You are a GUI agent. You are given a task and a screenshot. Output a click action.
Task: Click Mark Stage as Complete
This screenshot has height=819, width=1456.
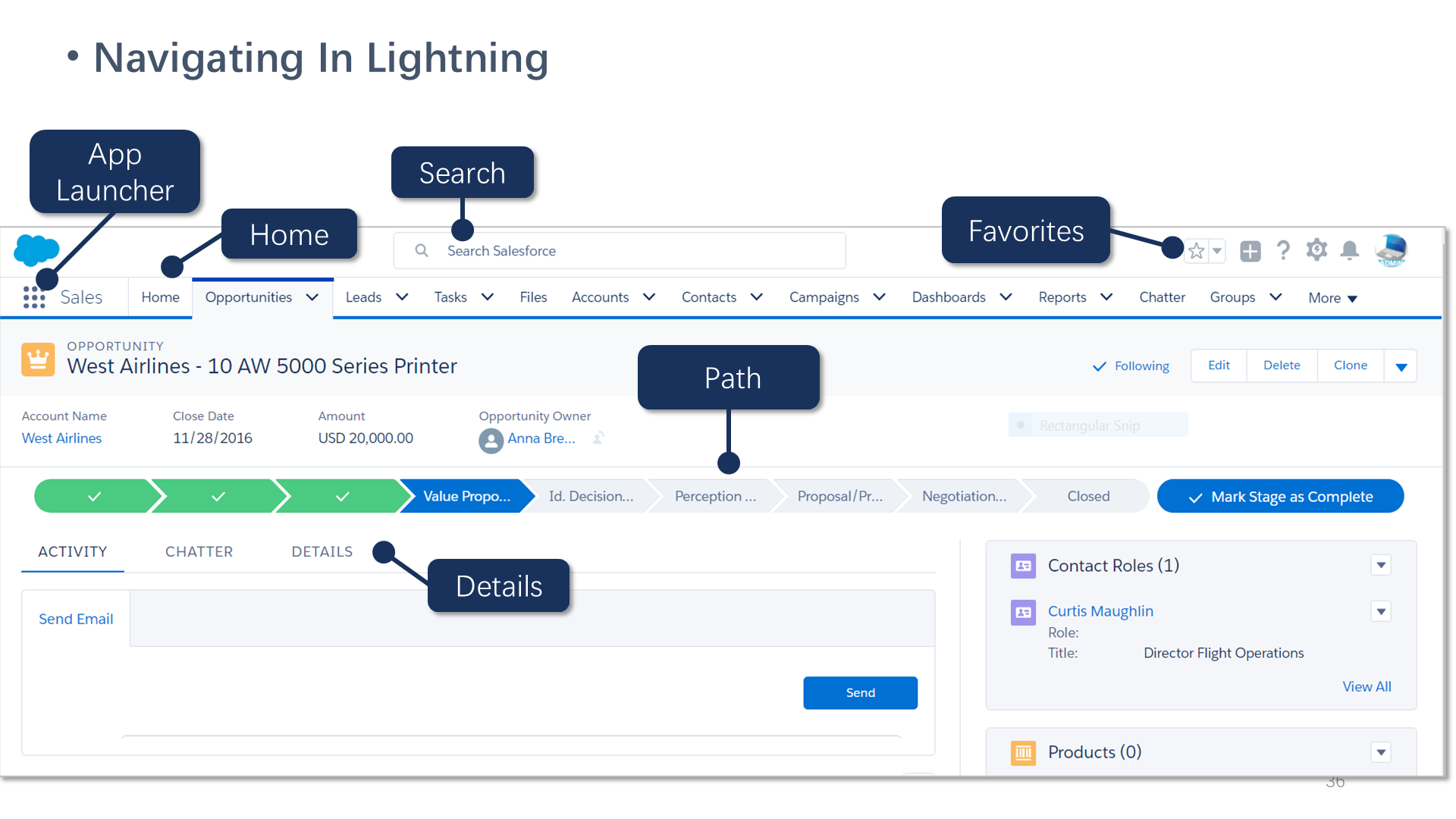click(x=1280, y=497)
